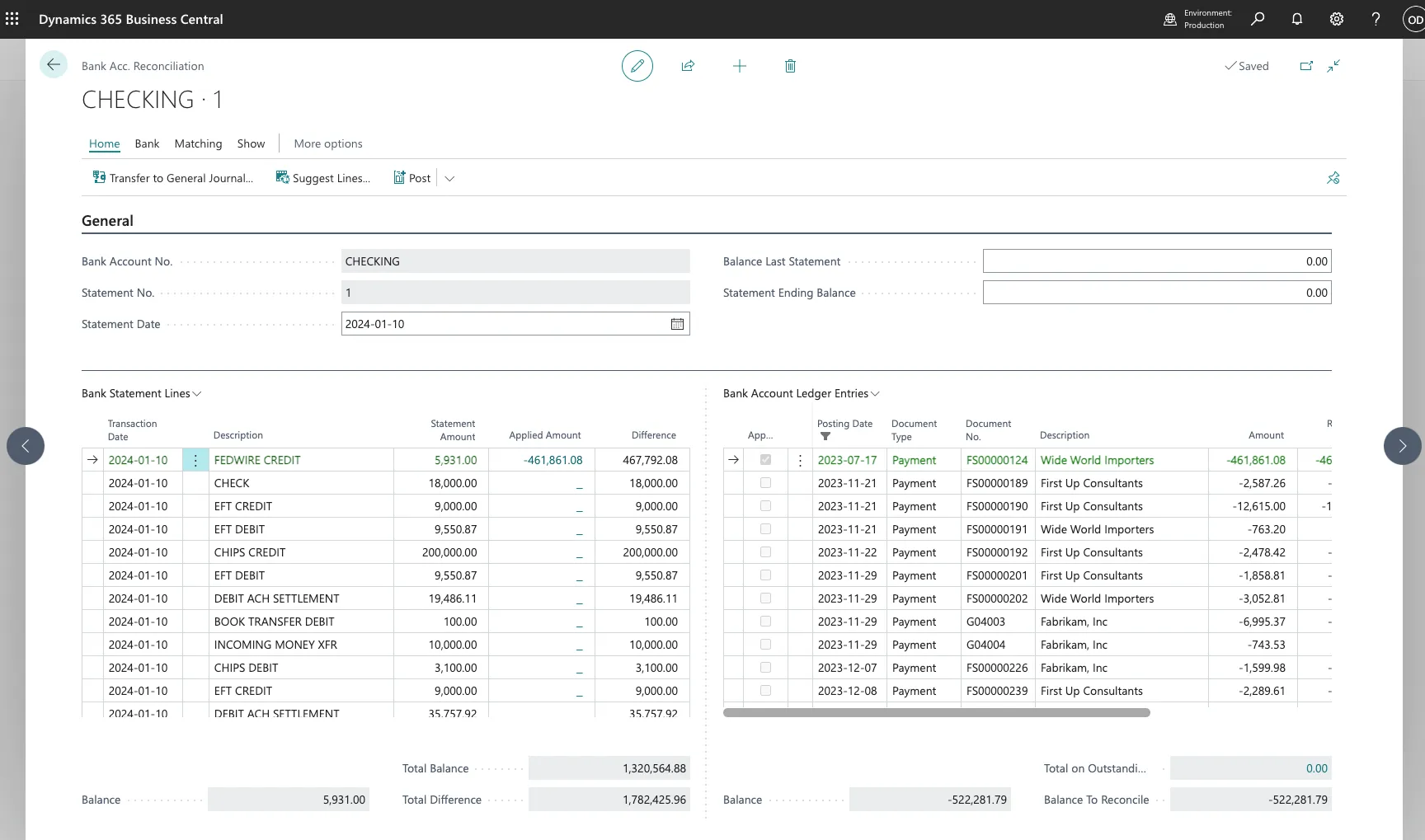1425x840 pixels.
Task: Open the settings gear
Action: (x=1337, y=19)
